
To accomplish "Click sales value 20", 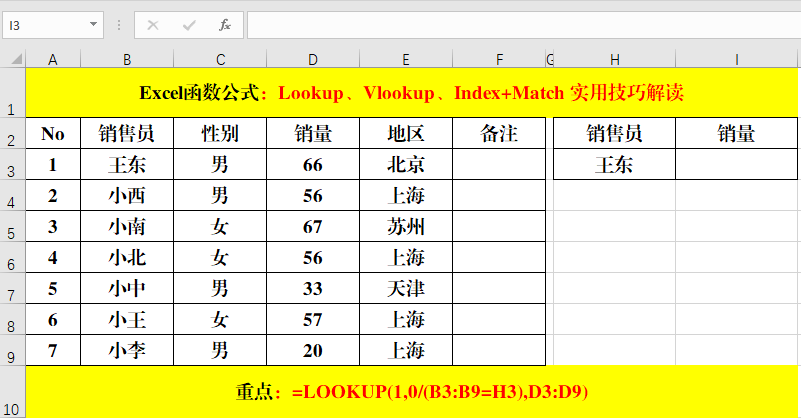I will pyautogui.click(x=313, y=351).
